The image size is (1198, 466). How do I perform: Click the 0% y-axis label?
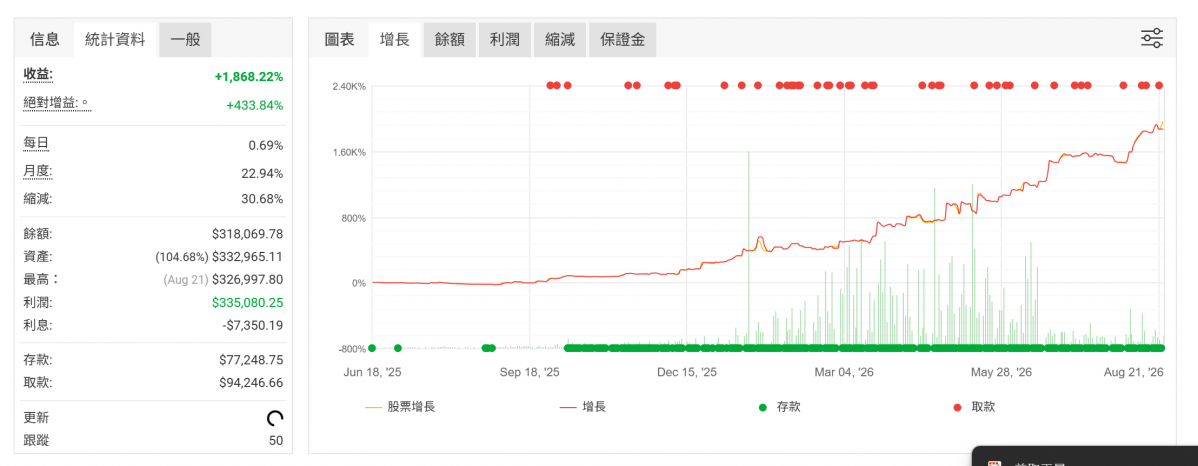point(358,283)
